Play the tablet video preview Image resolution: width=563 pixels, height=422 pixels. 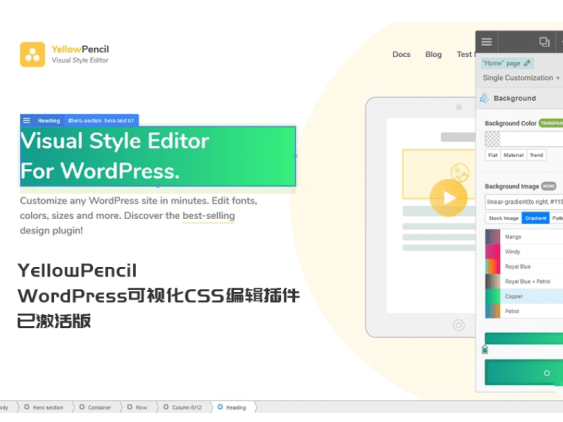click(448, 198)
